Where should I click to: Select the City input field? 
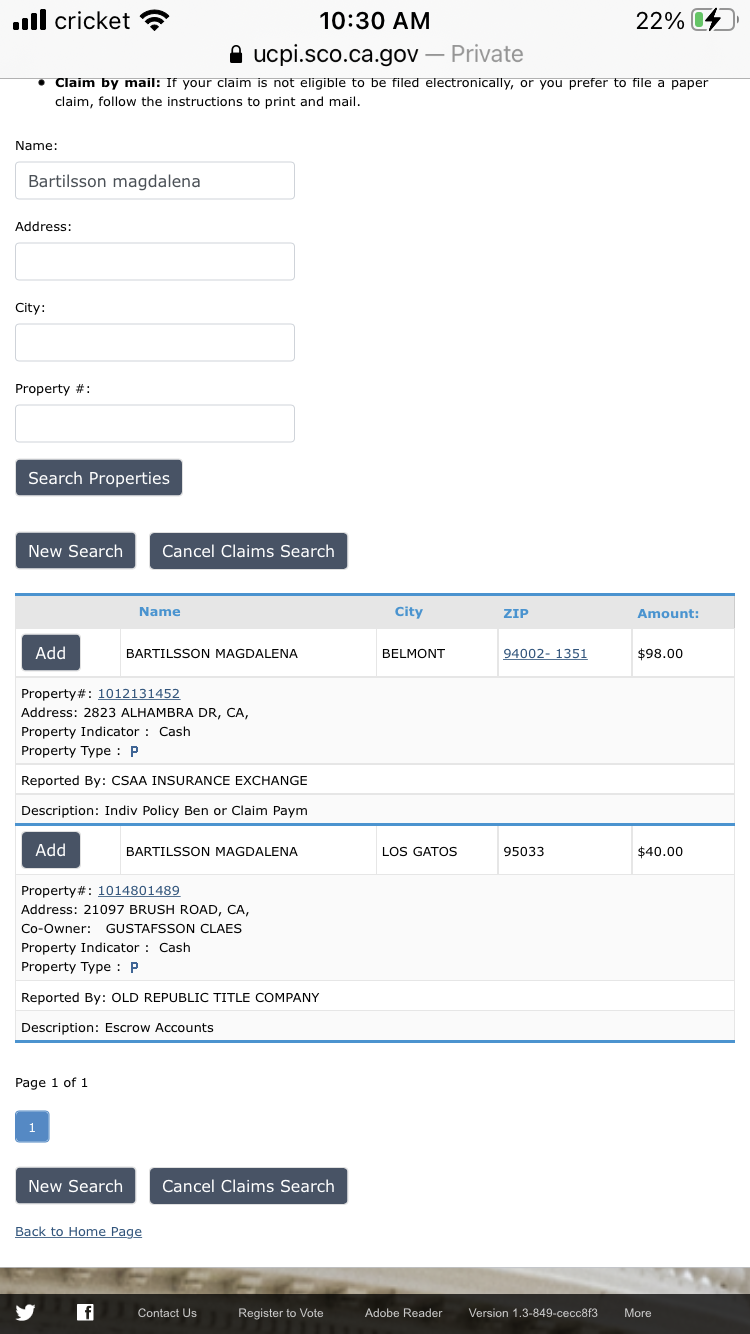[155, 343]
